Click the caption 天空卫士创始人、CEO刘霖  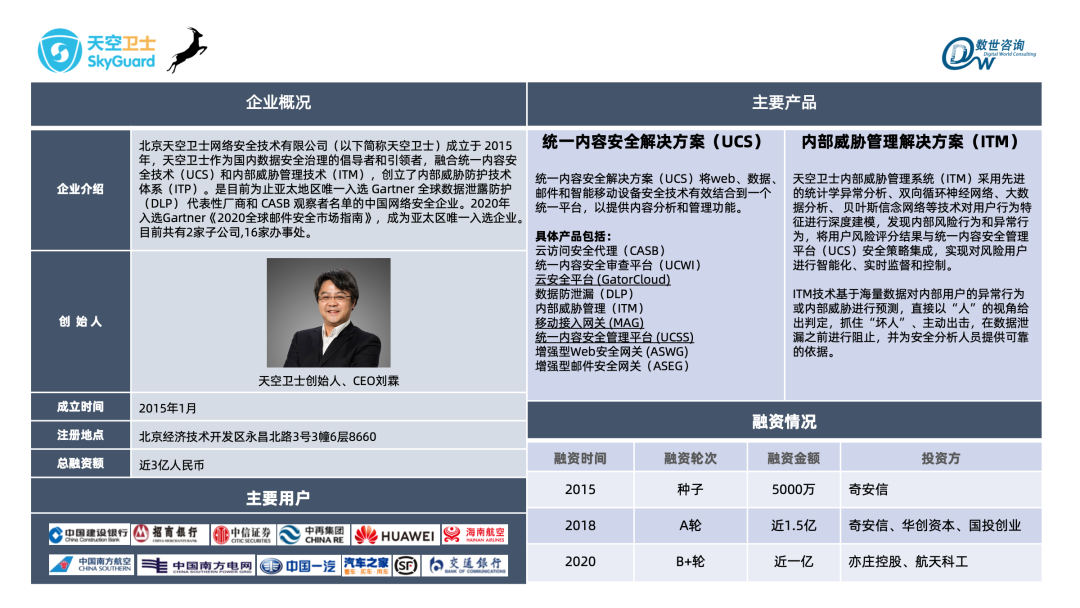pyautogui.click(x=329, y=381)
